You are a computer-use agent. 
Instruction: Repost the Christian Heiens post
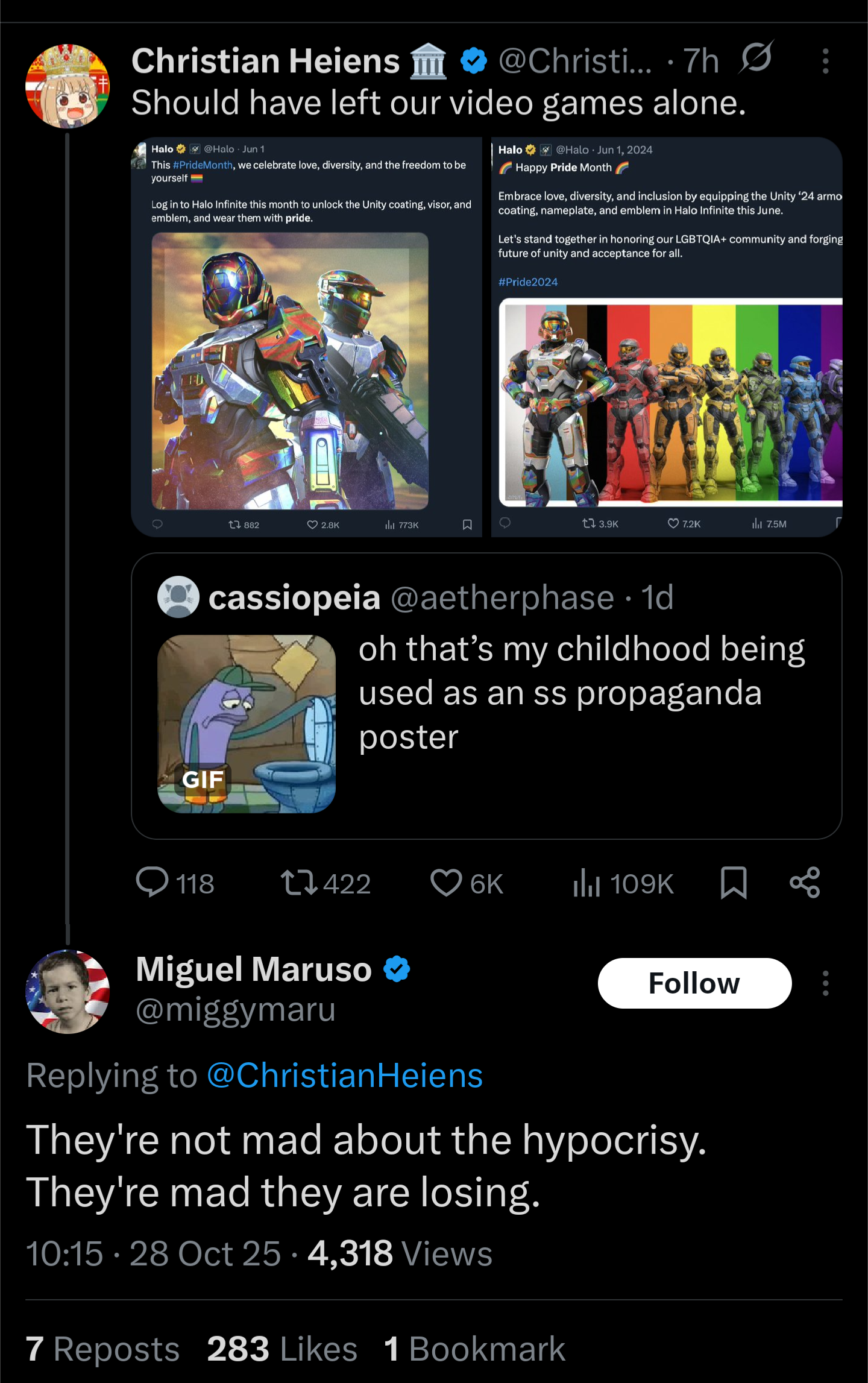tap(300, 883)
